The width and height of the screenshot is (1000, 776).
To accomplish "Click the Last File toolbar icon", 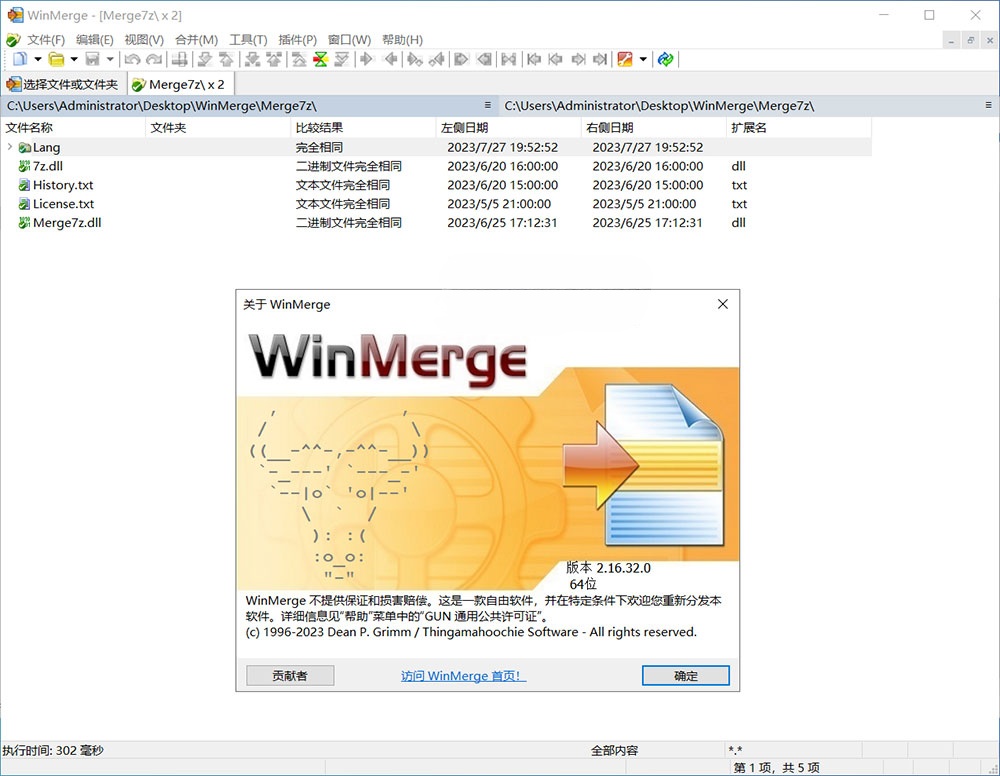I will pos(599,59).
